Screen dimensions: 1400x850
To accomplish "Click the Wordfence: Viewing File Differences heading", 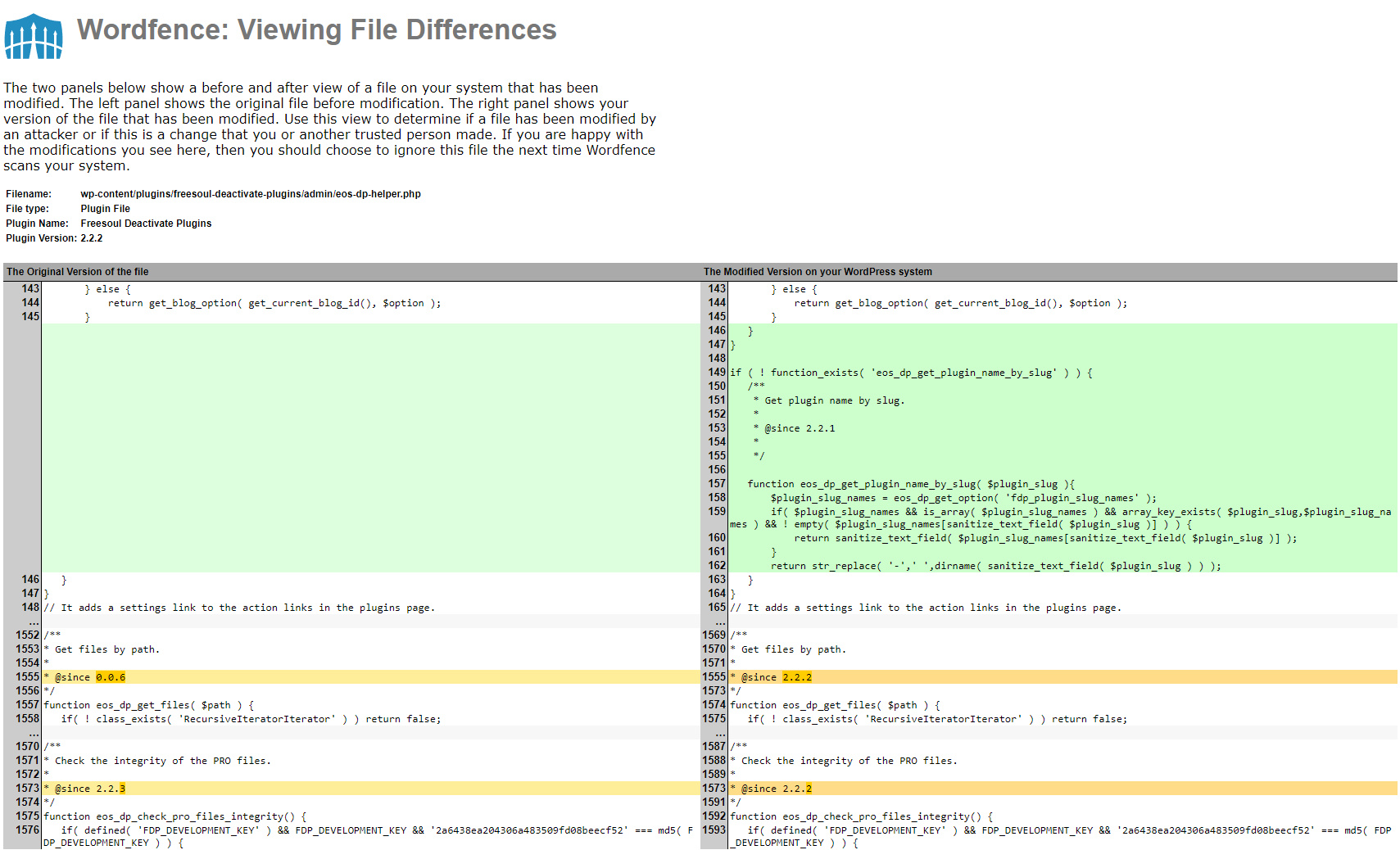I will (x=316, y=29).
